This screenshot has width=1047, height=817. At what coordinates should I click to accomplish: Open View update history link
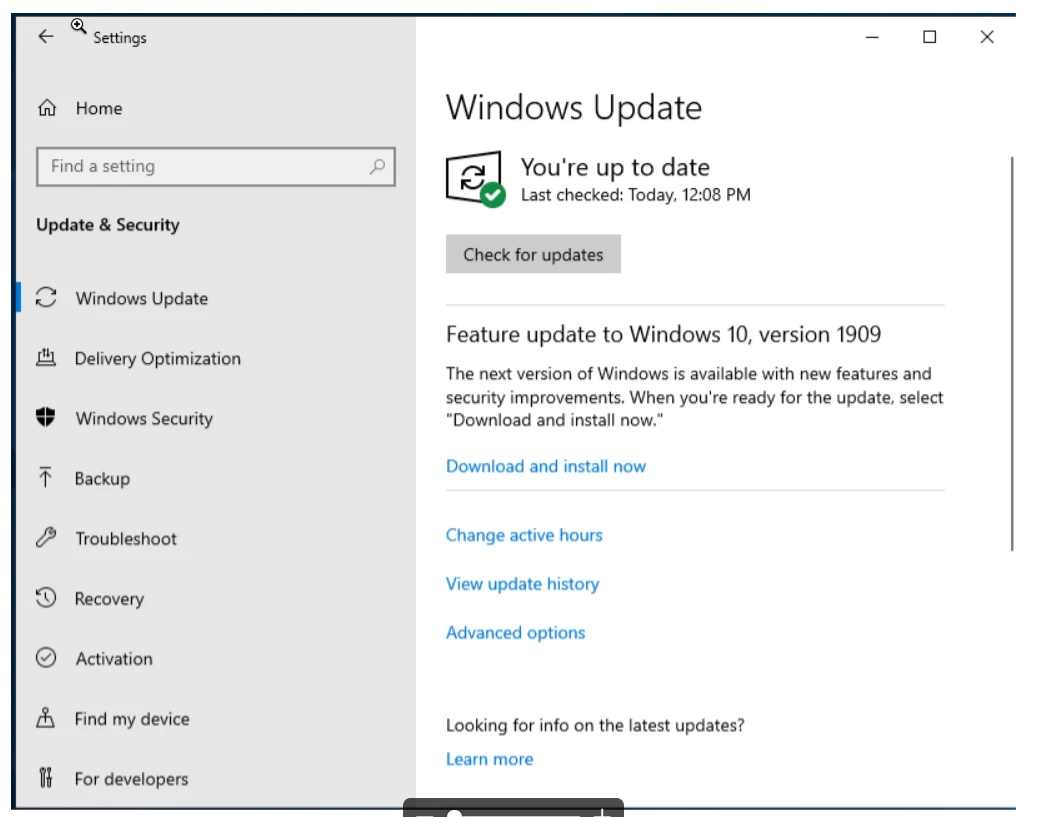(x=522, y=584)
